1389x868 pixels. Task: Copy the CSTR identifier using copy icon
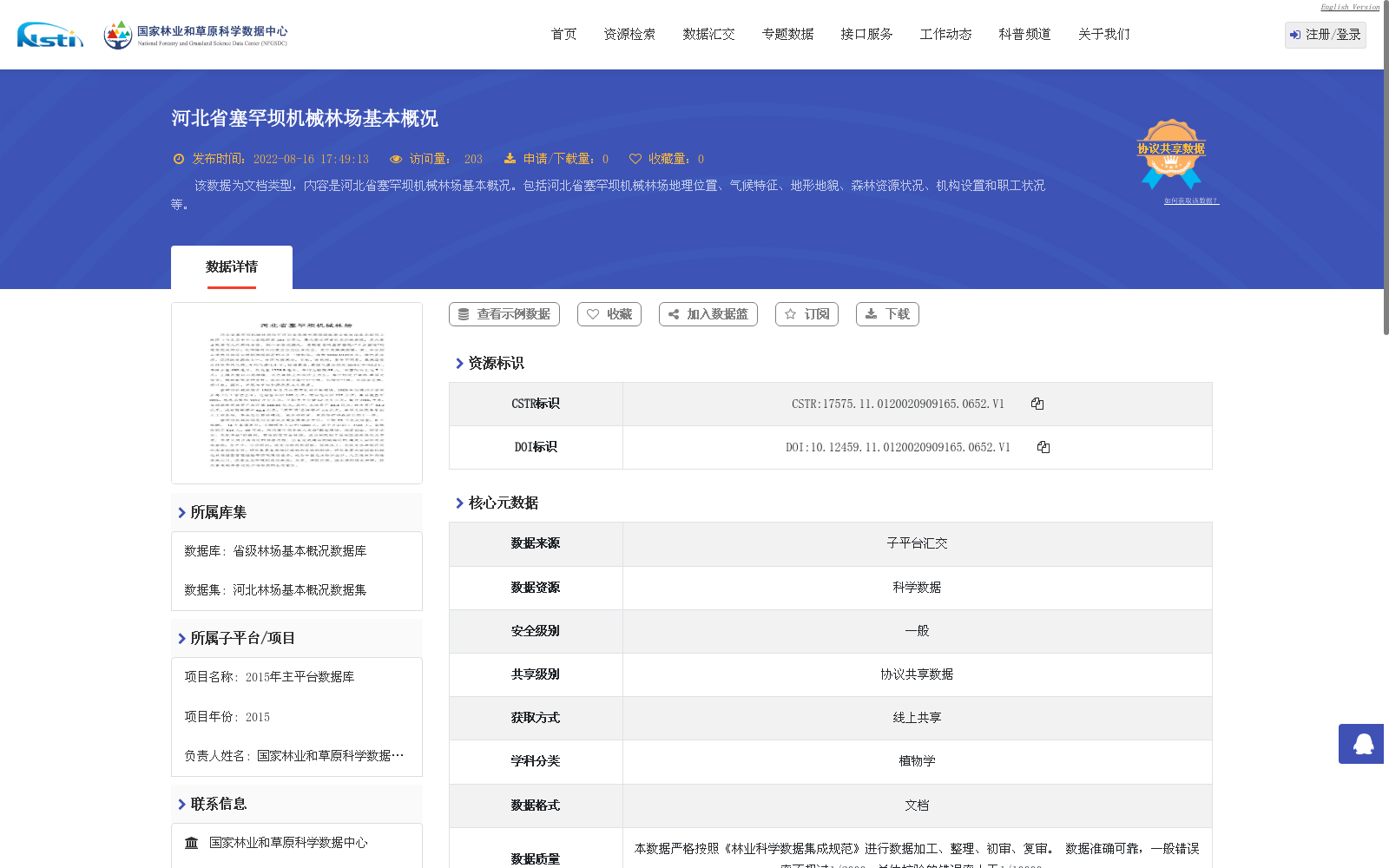tap(1037, 404)
